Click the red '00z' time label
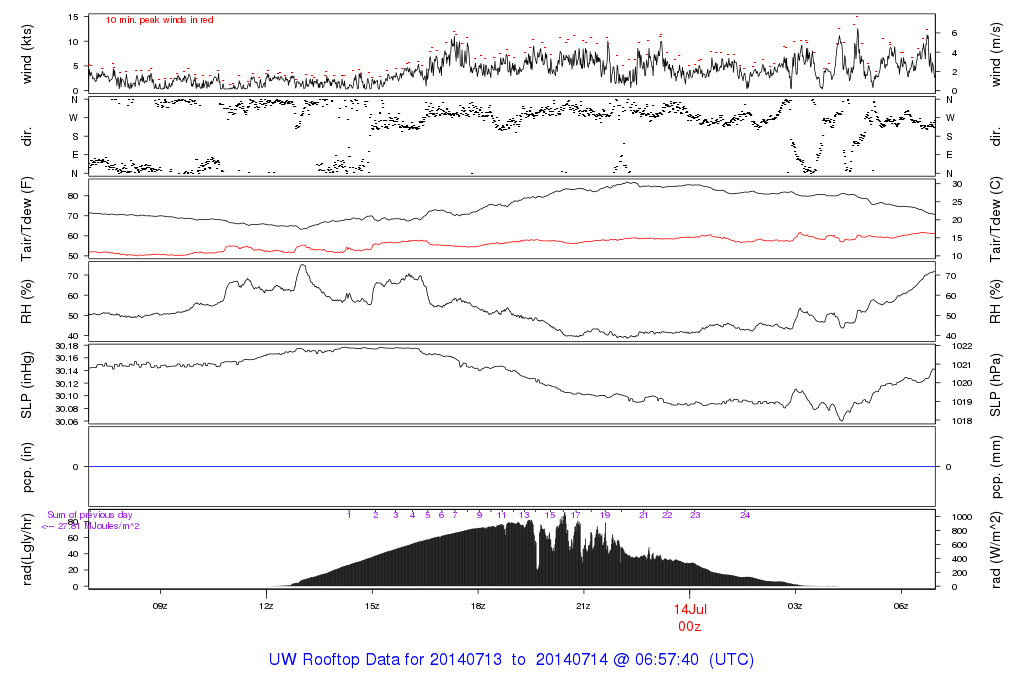The height and width of the screenshot is (700, 1024). pos(690,626)
